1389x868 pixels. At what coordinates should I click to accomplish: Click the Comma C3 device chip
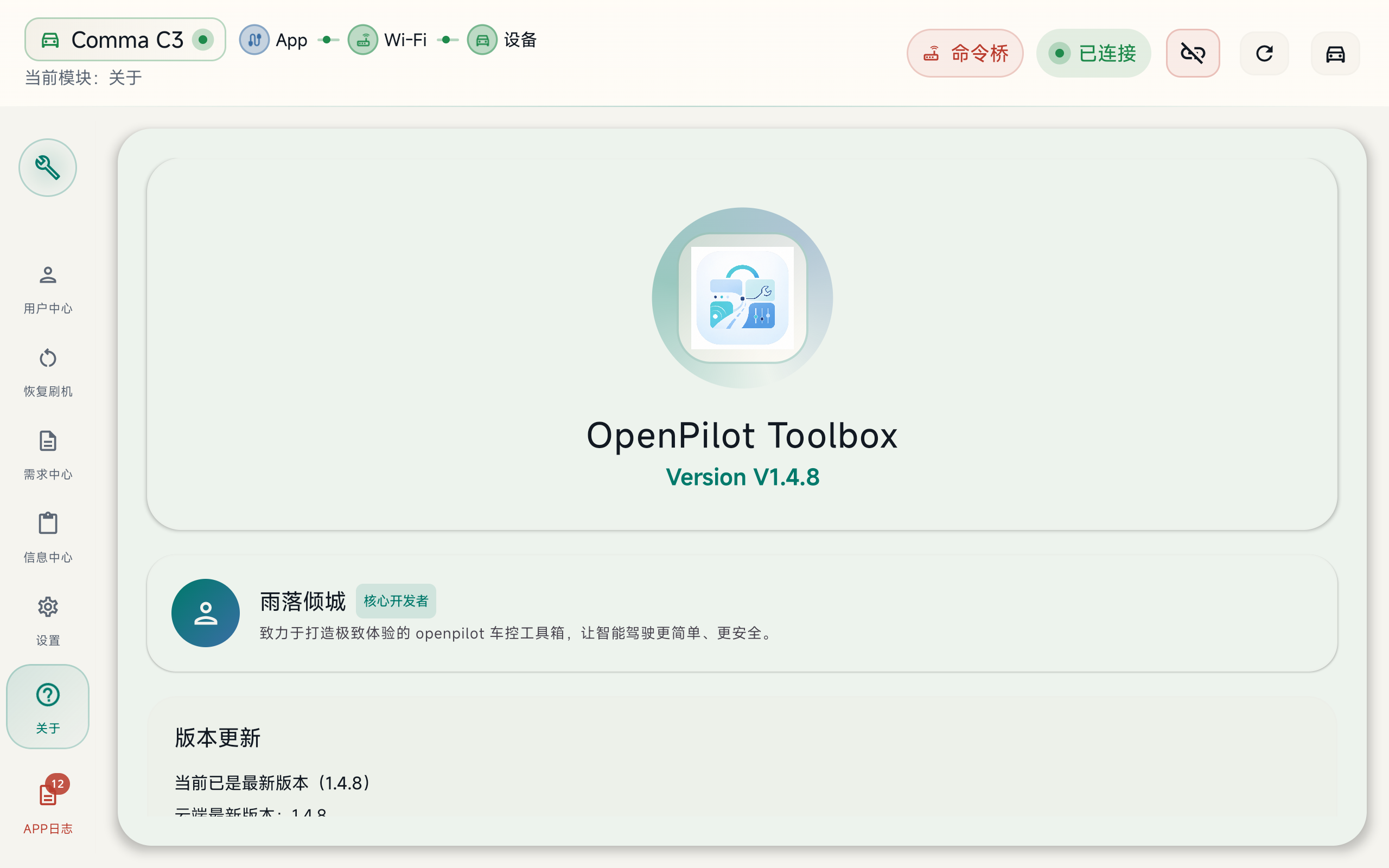tap(125, 40)
